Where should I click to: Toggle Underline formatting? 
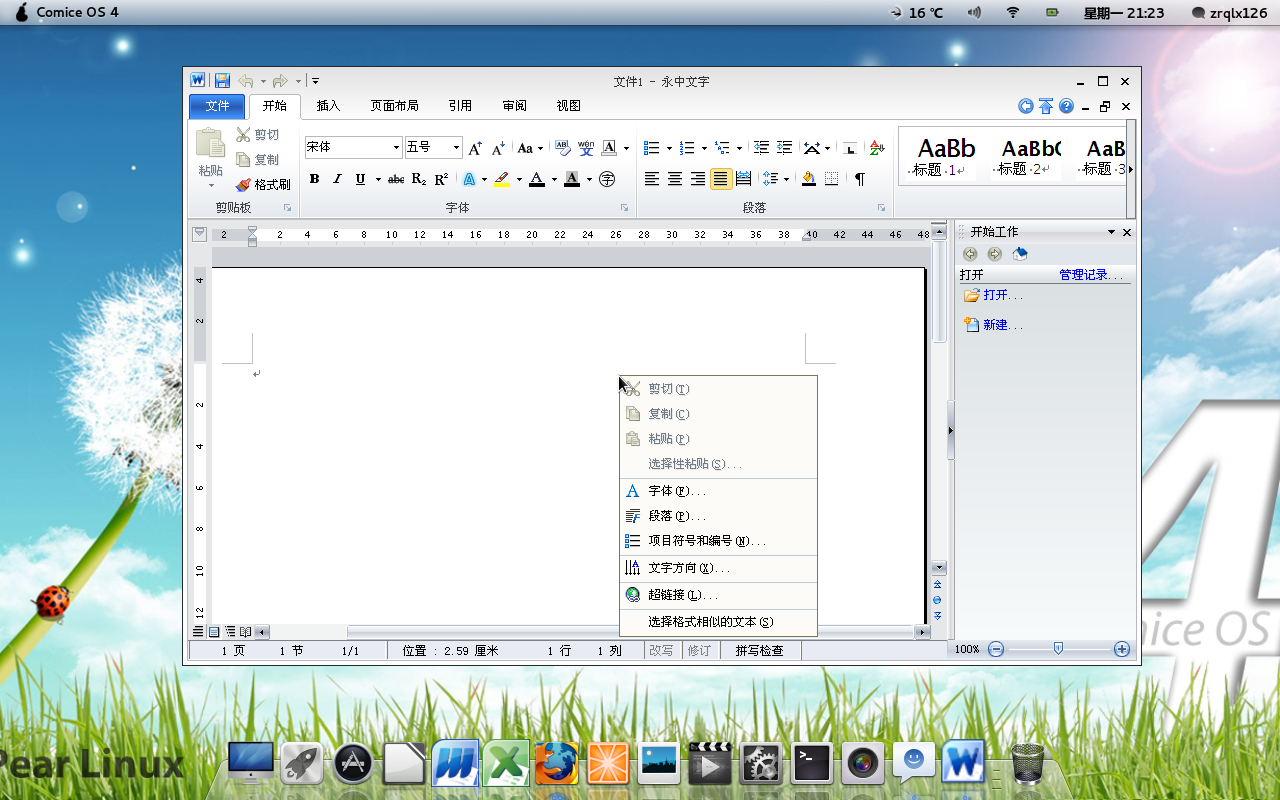pos(360,179)
